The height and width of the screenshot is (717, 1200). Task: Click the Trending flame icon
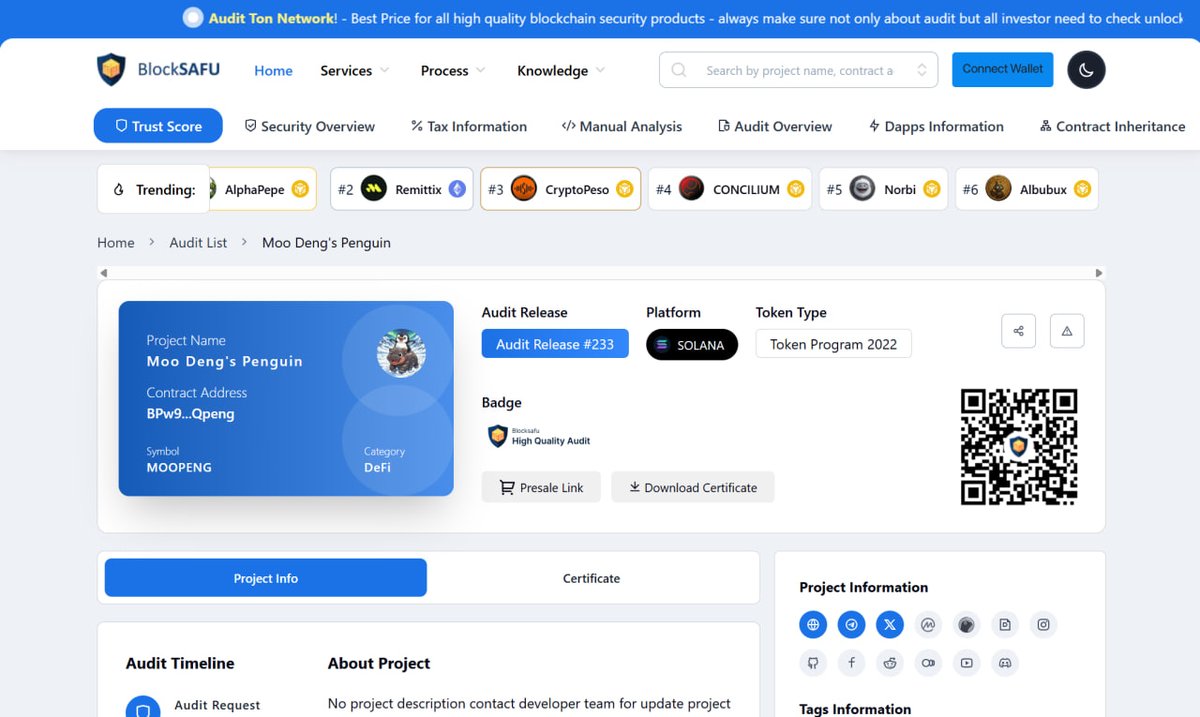[x=119, y=190]
